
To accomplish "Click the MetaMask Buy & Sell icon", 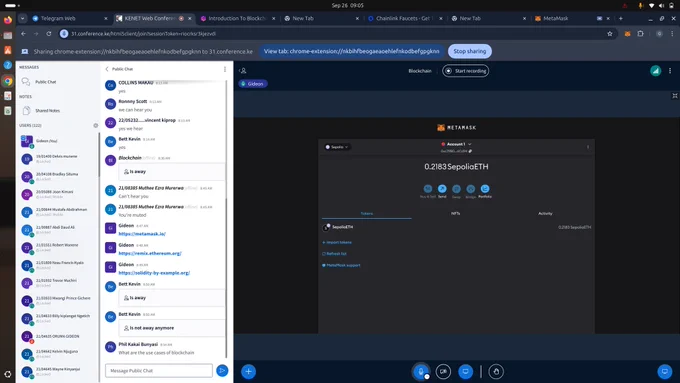I will (x=428, y=189).
